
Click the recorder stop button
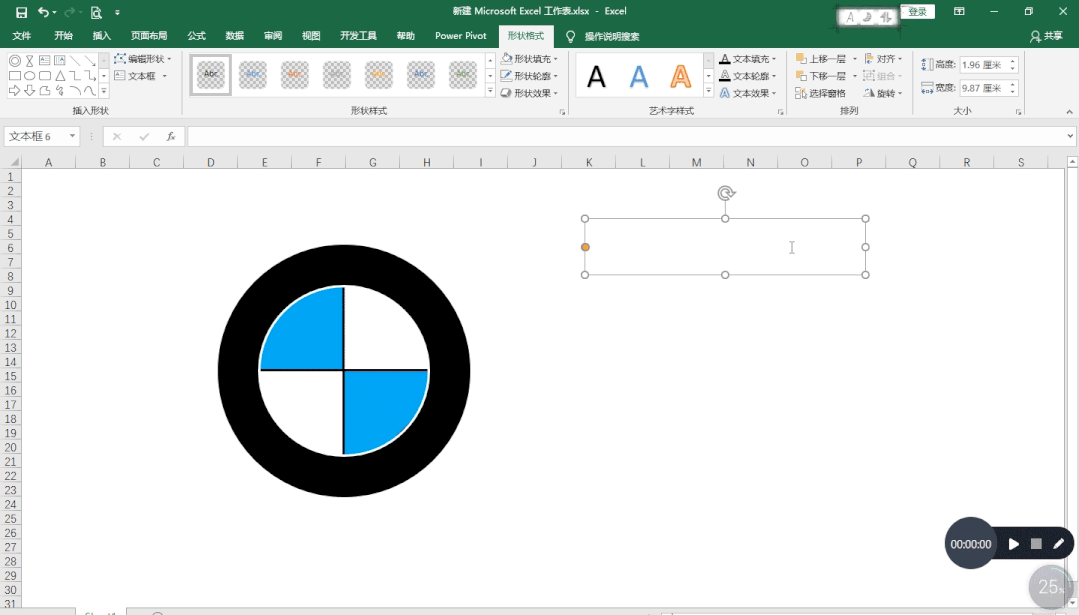1036,544
